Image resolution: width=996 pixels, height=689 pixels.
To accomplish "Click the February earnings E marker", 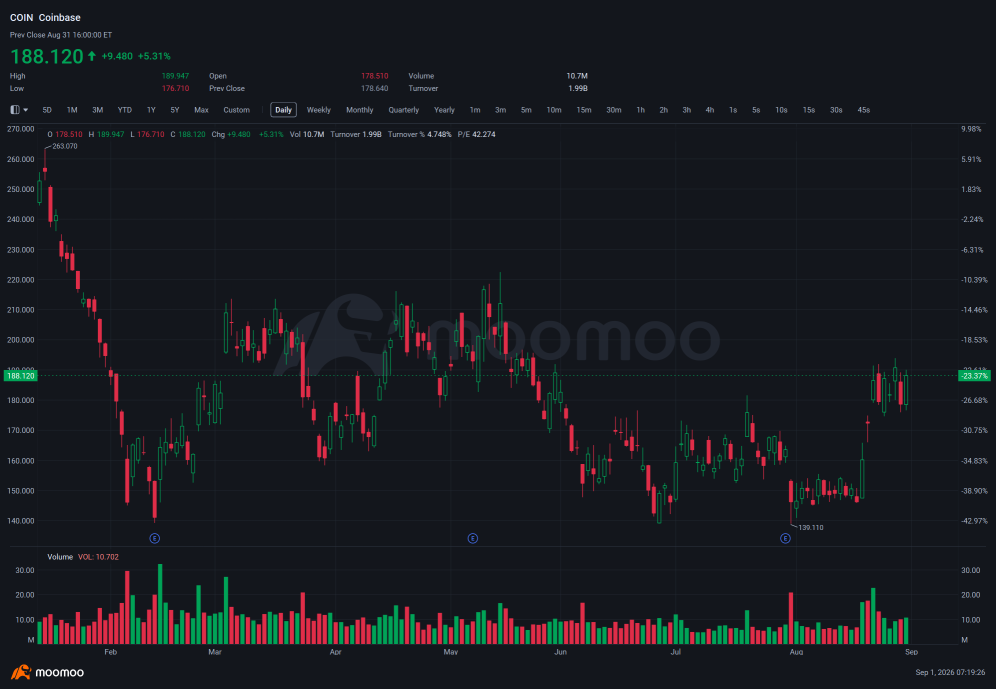I will [x=154, y=538].
